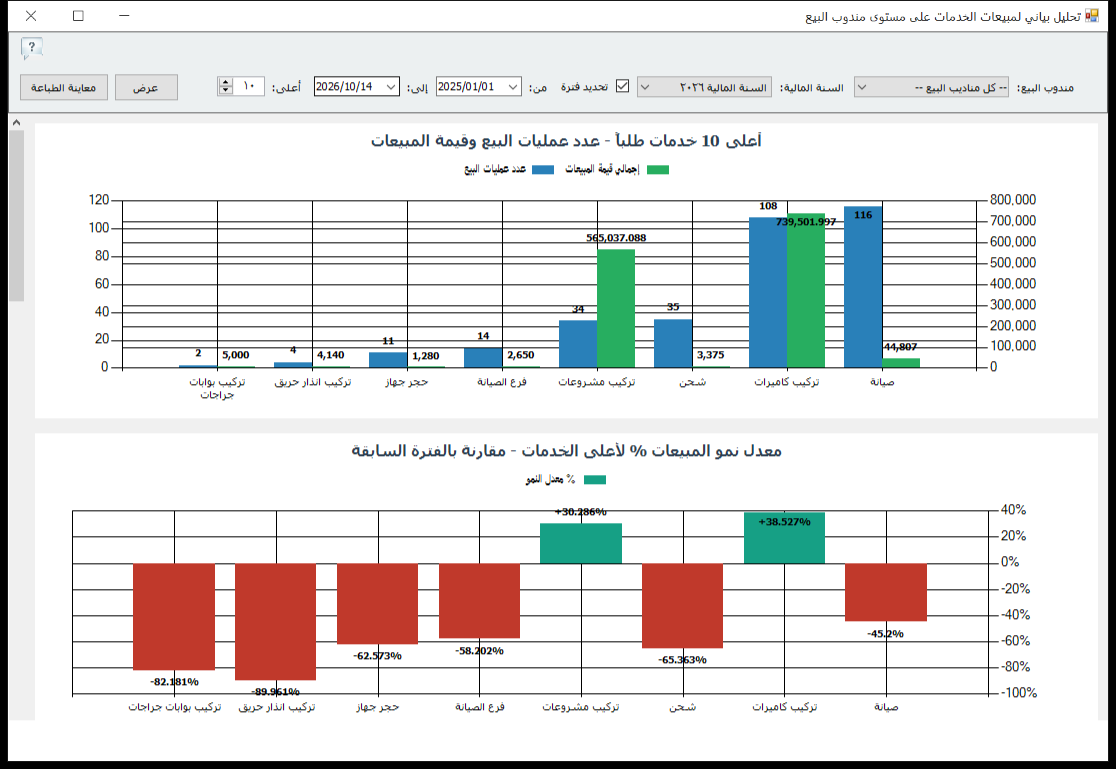Click the blue تركيب كاميرات bar labeled 108
The width and height of the screenshot is (1116, 769).
768,293
